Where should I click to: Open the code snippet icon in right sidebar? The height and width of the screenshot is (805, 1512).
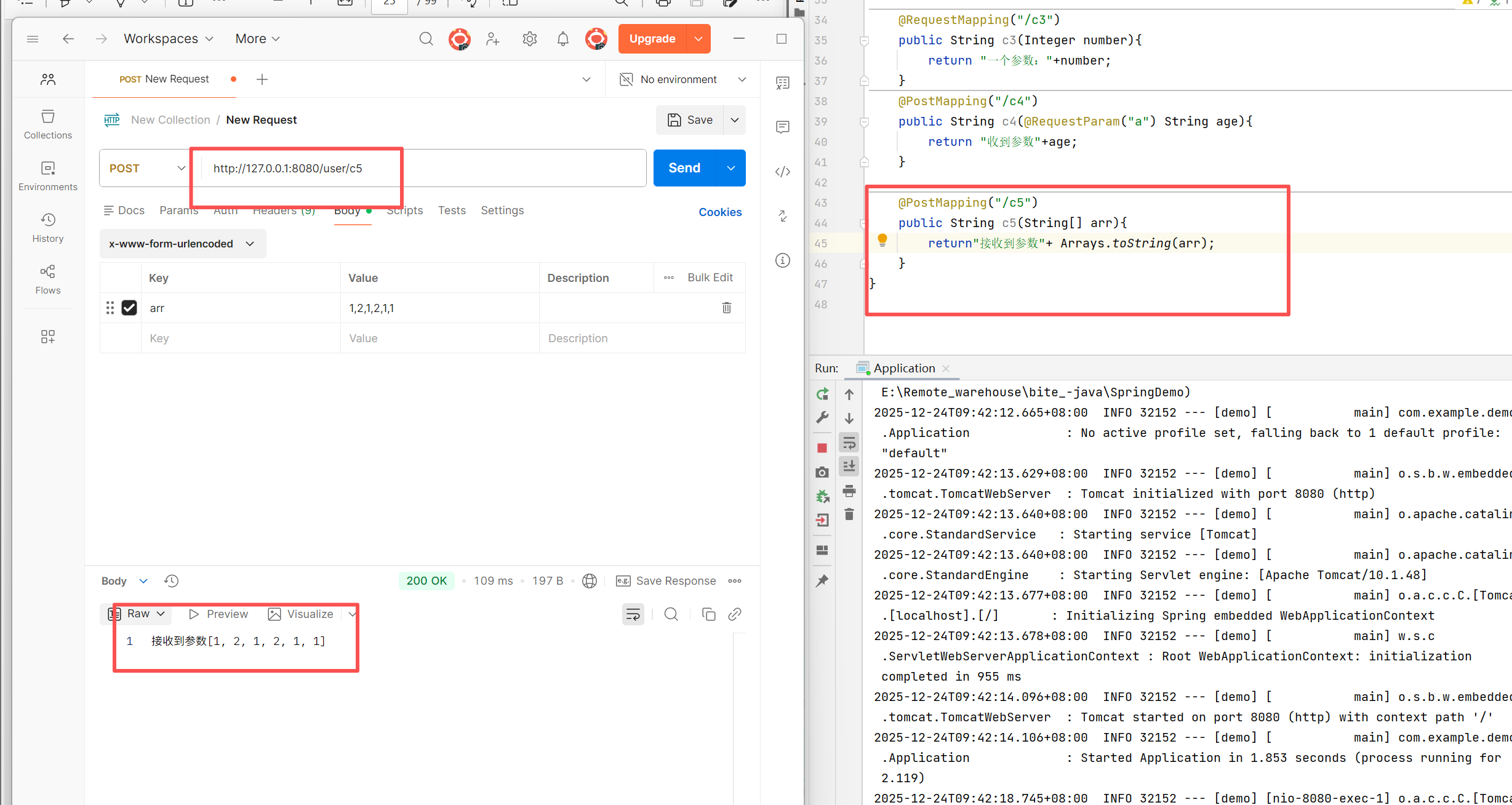pos(782,172)
